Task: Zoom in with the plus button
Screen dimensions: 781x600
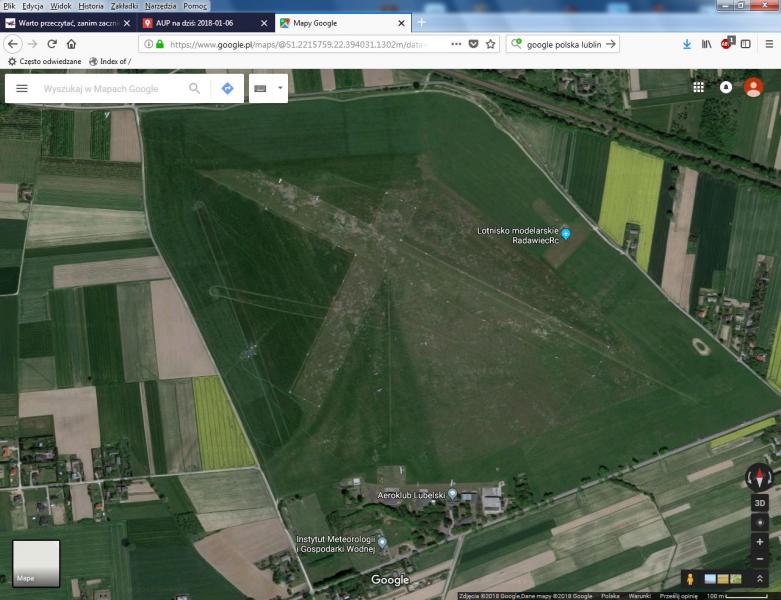Action: pyautogui.click(x=760, y=542)
